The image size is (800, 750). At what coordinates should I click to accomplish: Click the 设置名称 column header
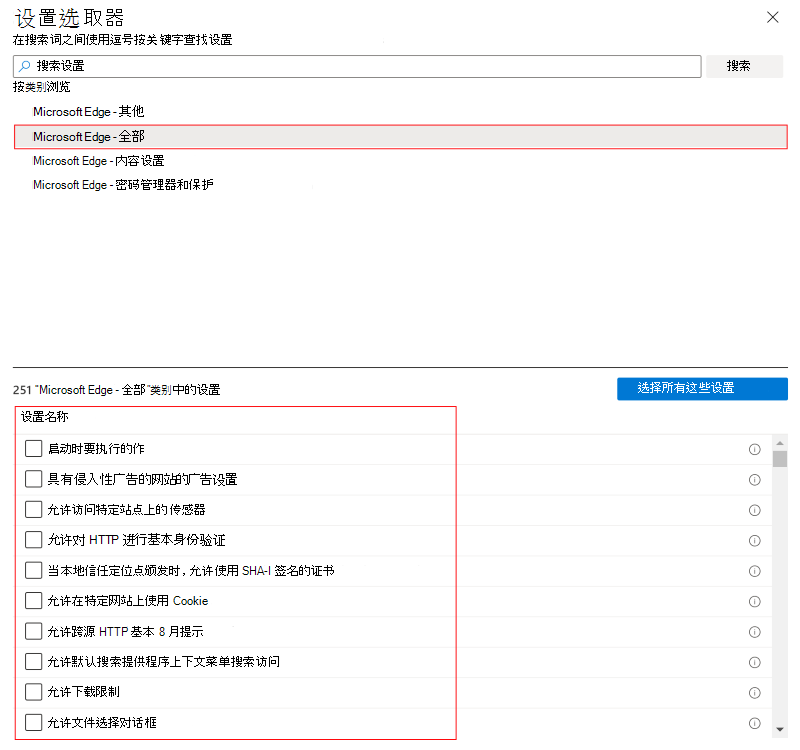45,417
